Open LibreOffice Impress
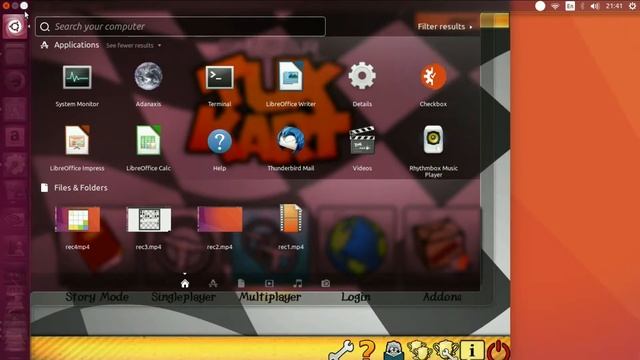 coord(77,140)
